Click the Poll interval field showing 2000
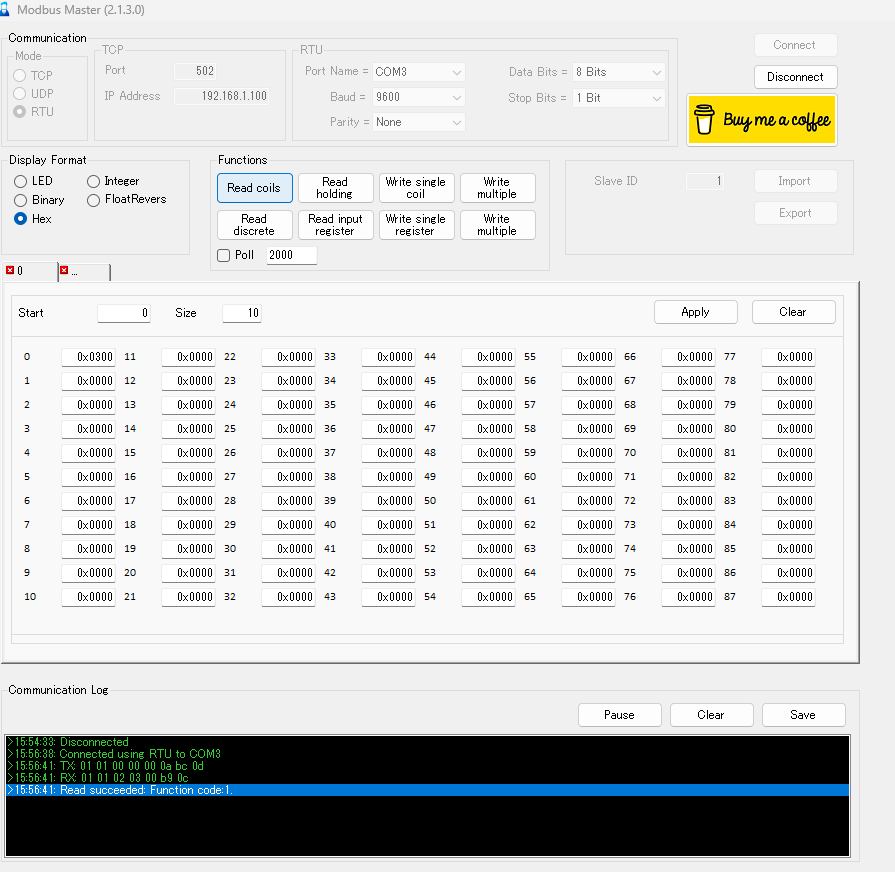 point(291,255)
